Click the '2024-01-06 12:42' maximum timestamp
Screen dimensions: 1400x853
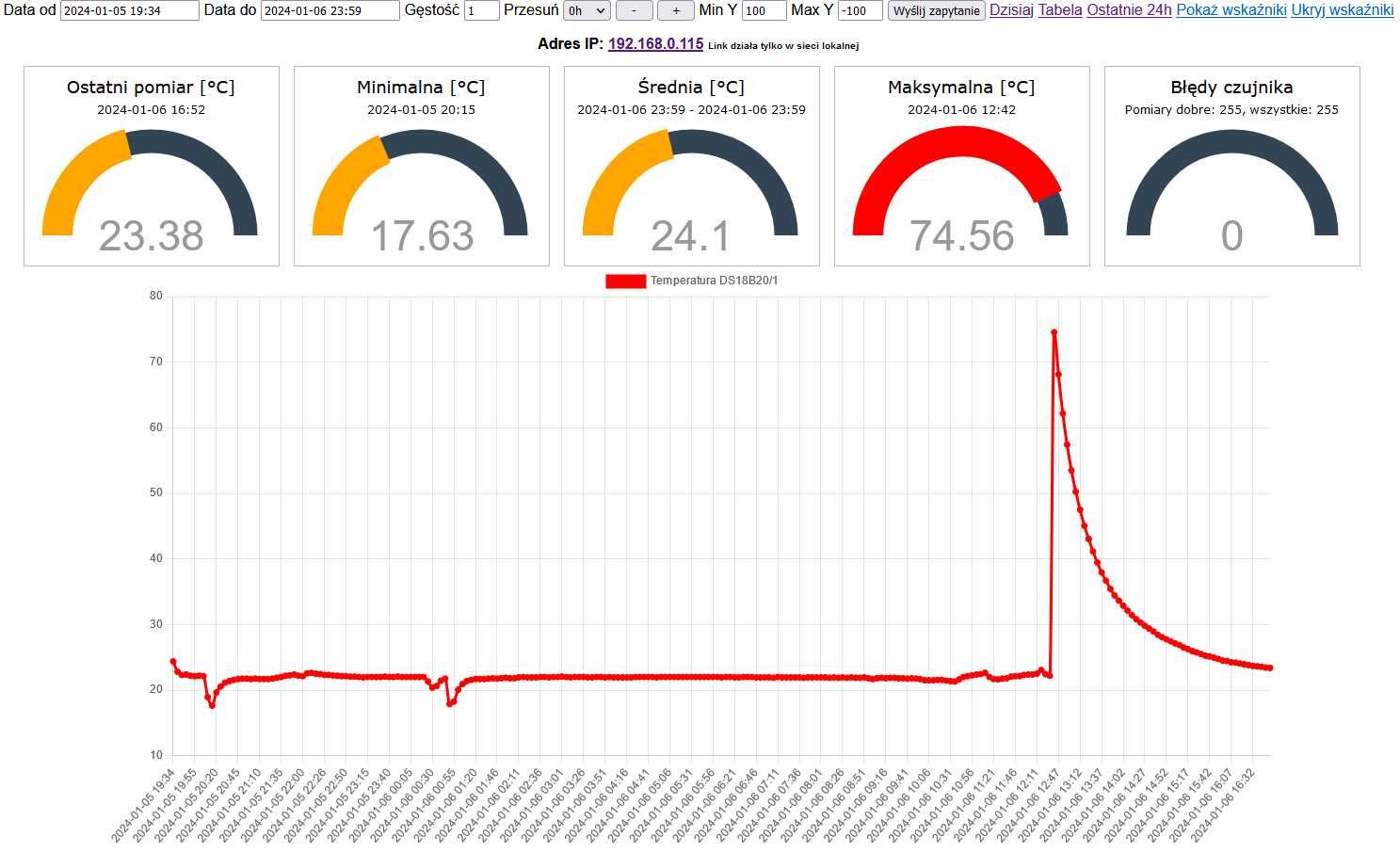961,110
